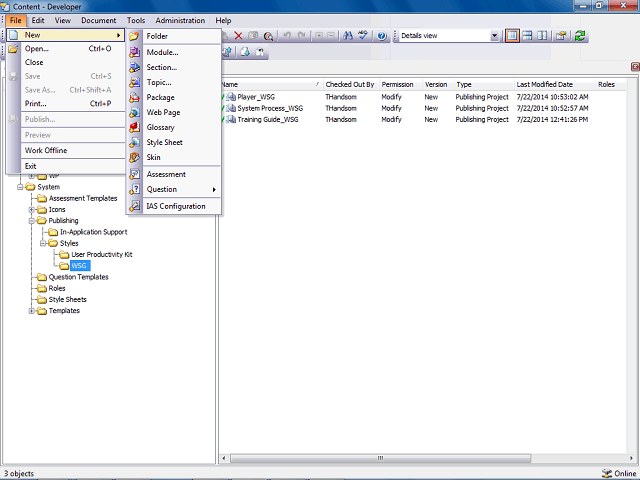Image resolution: width=640 pixels, height=480 pixels.
Task: Select the System Process_WSG row name
Action: [x=270, y=108]
